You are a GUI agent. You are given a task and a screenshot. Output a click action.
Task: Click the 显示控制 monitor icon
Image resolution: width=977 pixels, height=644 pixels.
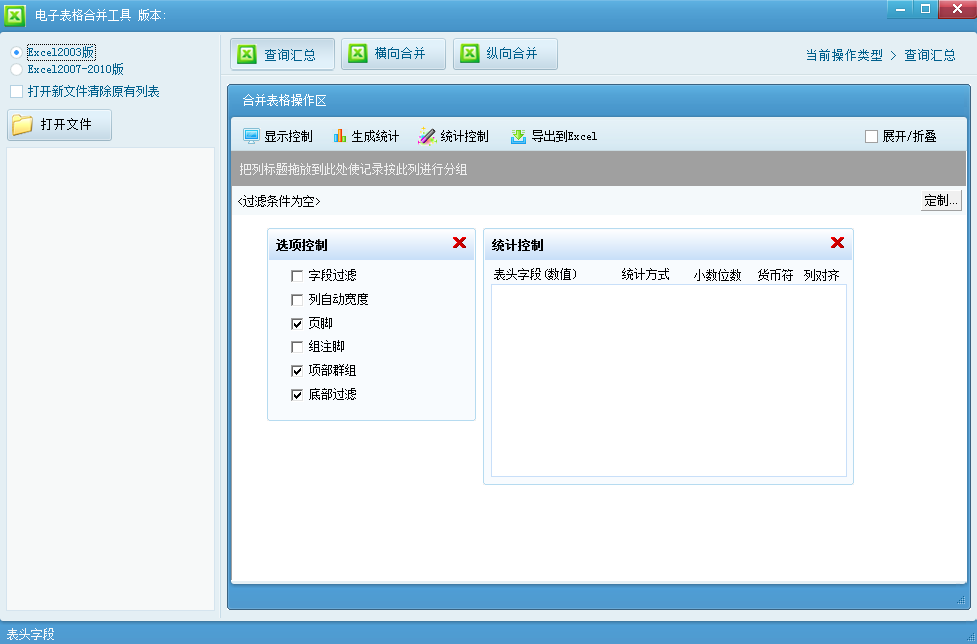tap(251, 136)
